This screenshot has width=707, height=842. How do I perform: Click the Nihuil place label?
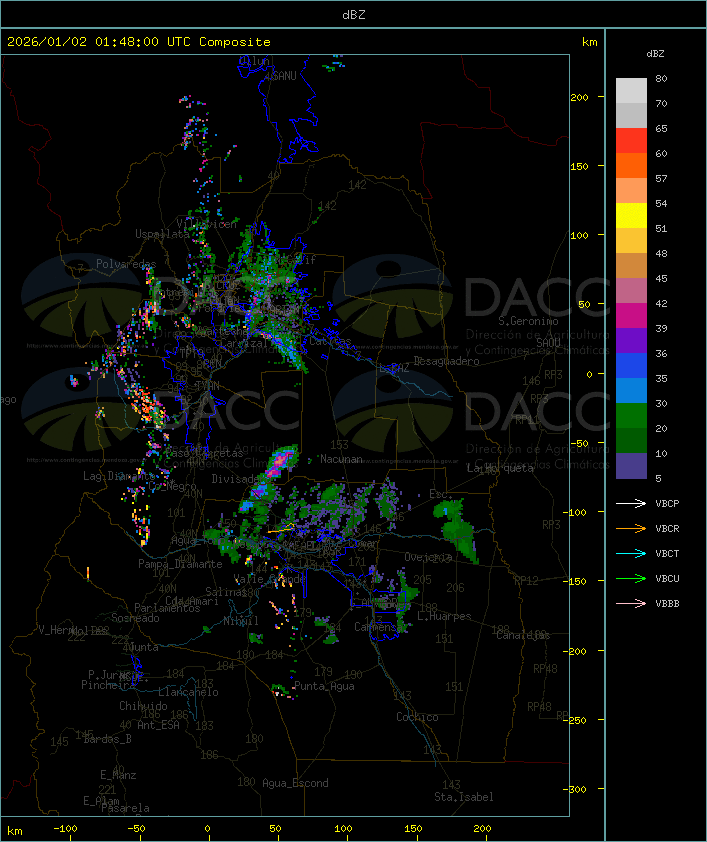click(x=241, y=621)
